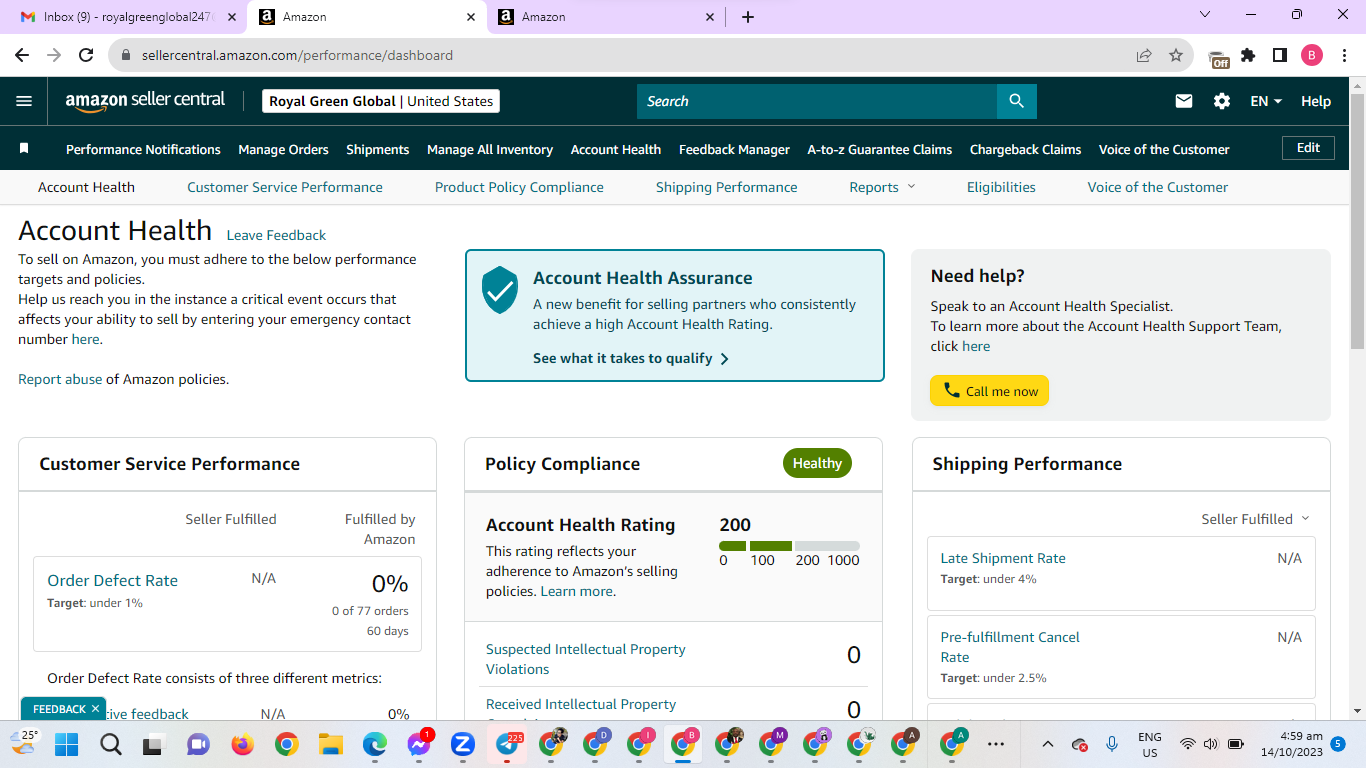The height and width of the screenshot is (768, 1366).
Task: Click the Amazon Seller Central logo
Action: click(x=145, y=101)
